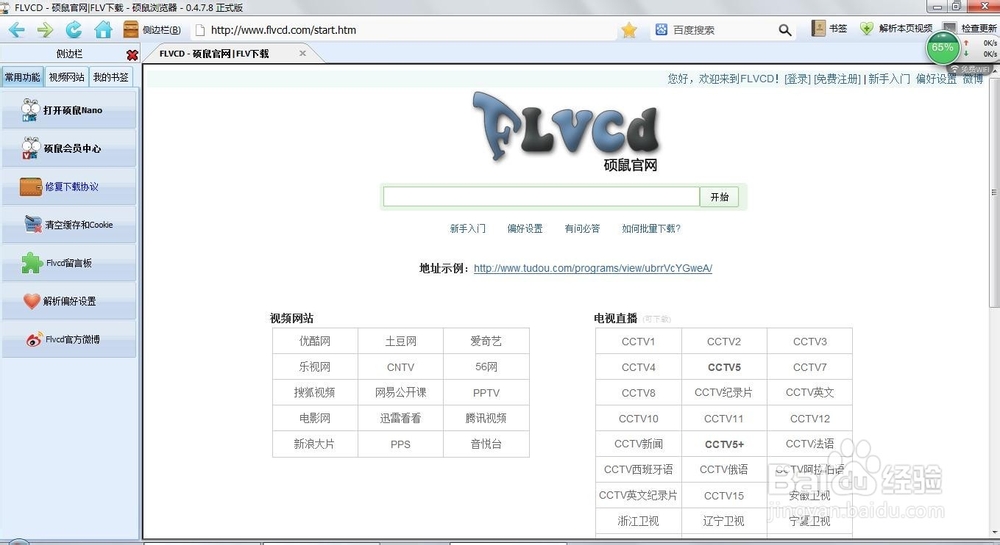Select 迅雷看看 video site cell
The height and width of the screenshot is (545, 1000).
(x=401, y=418)
